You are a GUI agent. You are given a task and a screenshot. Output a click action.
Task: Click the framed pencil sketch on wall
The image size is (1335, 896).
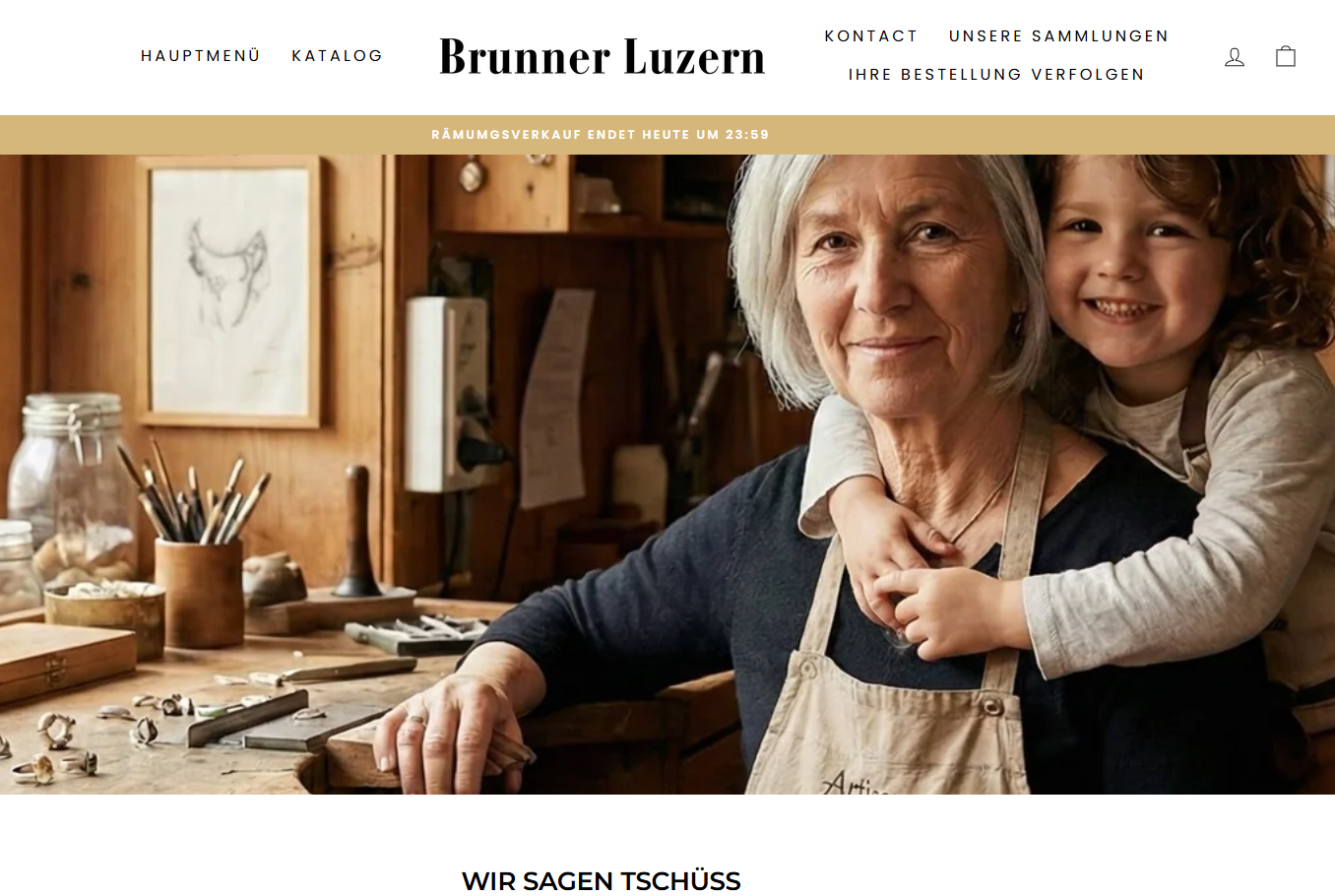(229, 292)
